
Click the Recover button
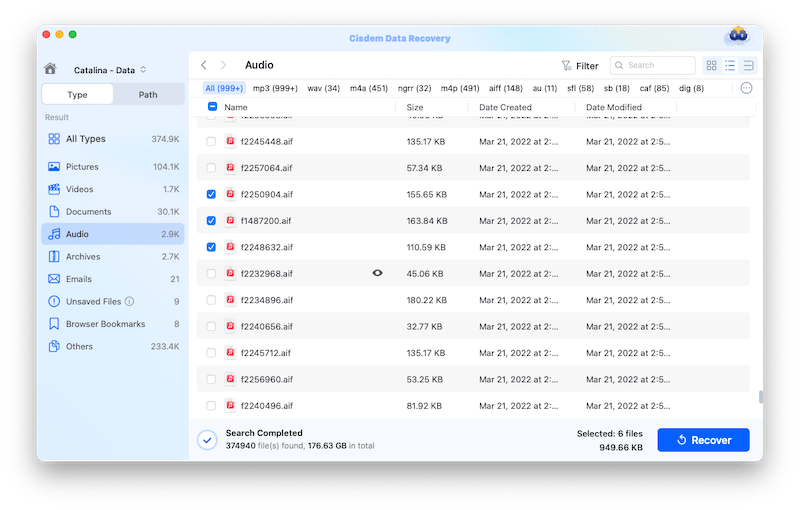[703, 440]
